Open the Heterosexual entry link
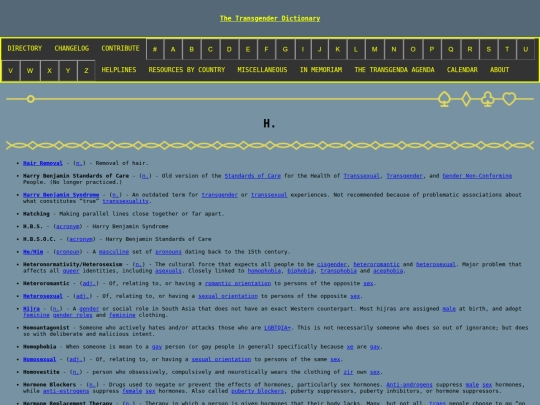Image resolution: width=540 pixels, height=405 pixels. tap(43, 296)
